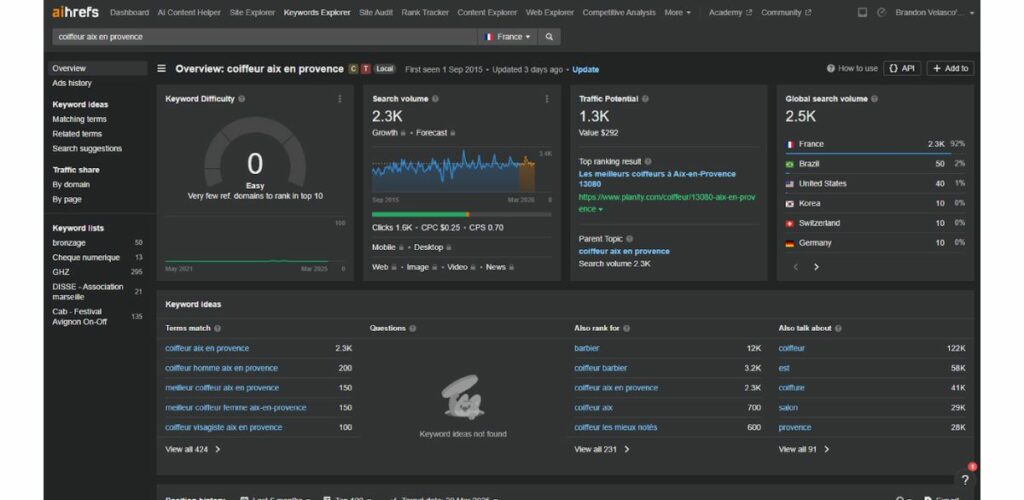Open Brandon Velasco account dropdown
Screen dimensions: 1024x500
point(935,12)
